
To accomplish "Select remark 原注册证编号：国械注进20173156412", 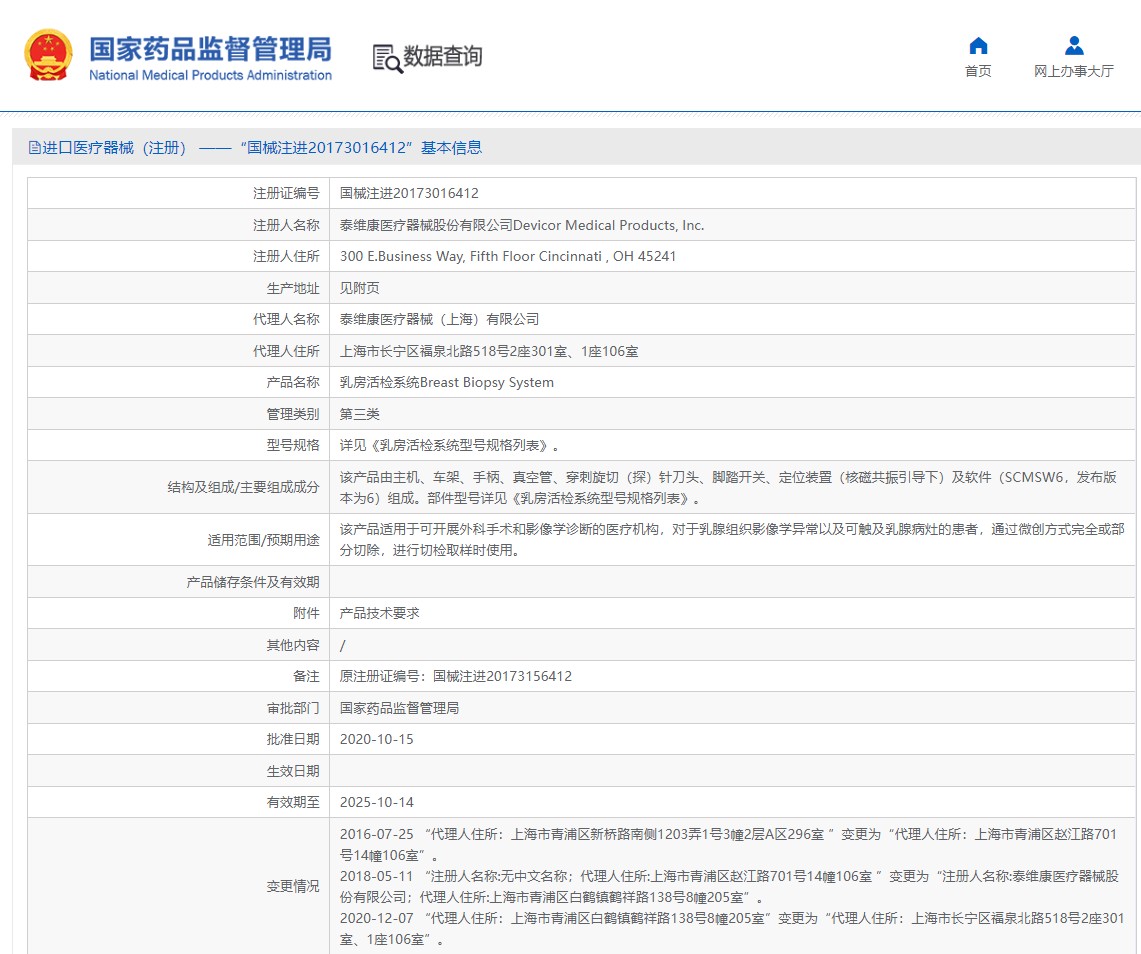I will tap(456, 677).
